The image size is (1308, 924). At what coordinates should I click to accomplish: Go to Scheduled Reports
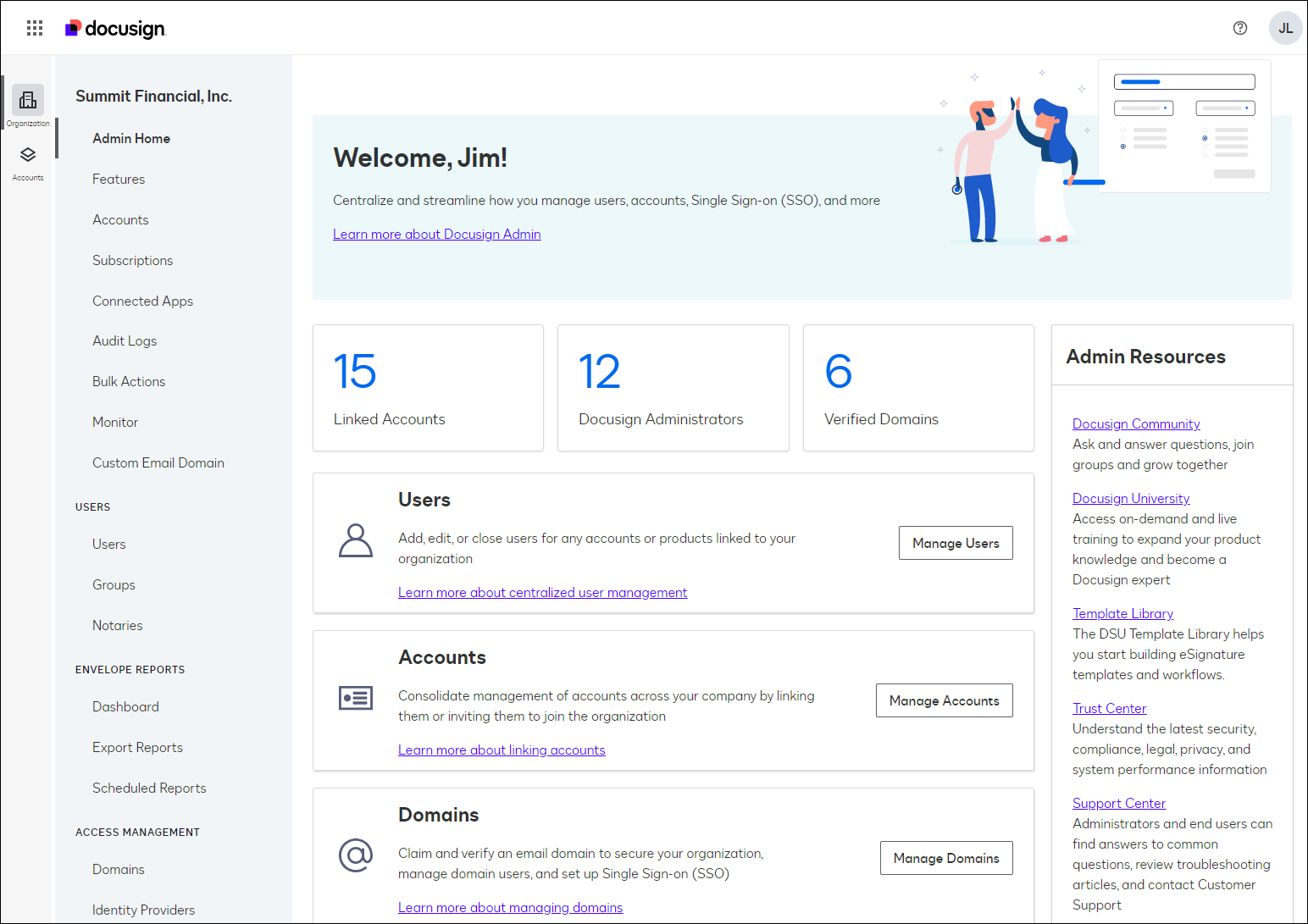click(149, 788)
